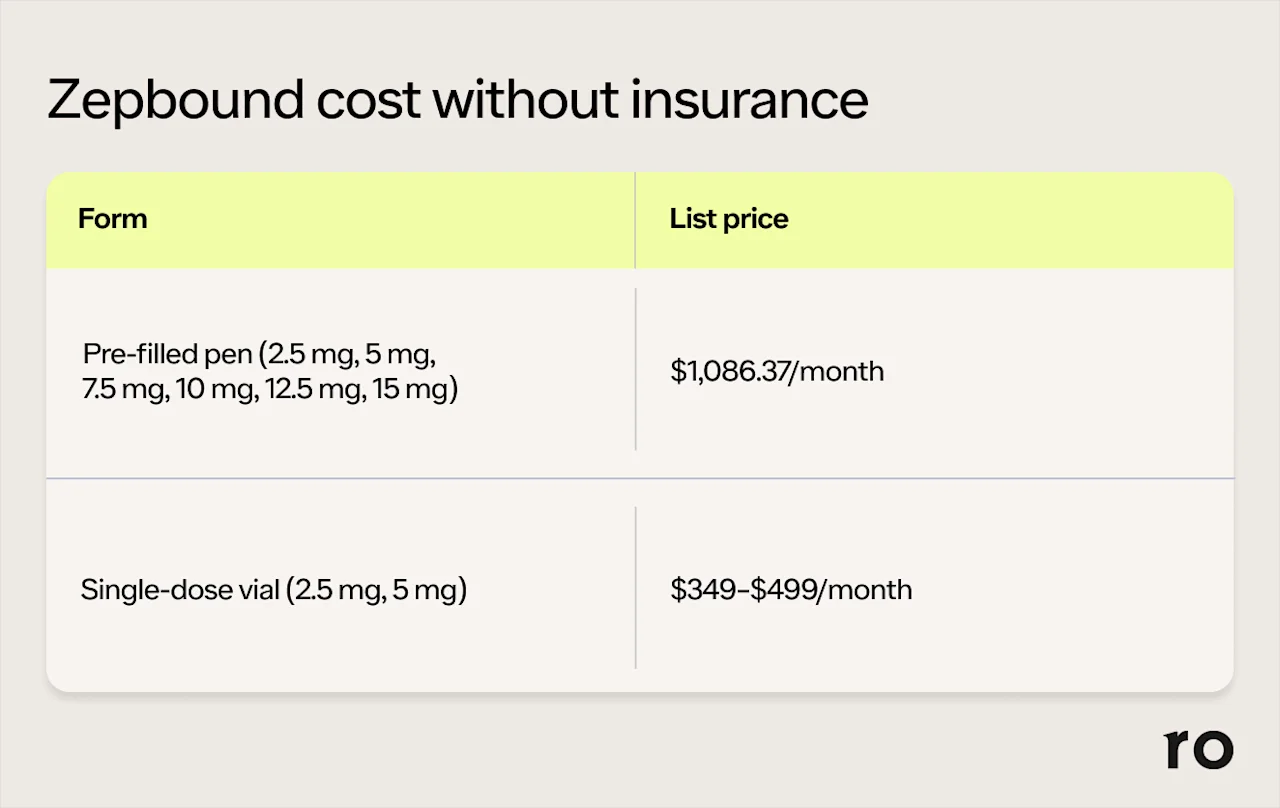Screen dimensions: 1280x808
Task: Click the 12.5 mg dosage text
Action: pyautogui.click(x=314, y=388)
